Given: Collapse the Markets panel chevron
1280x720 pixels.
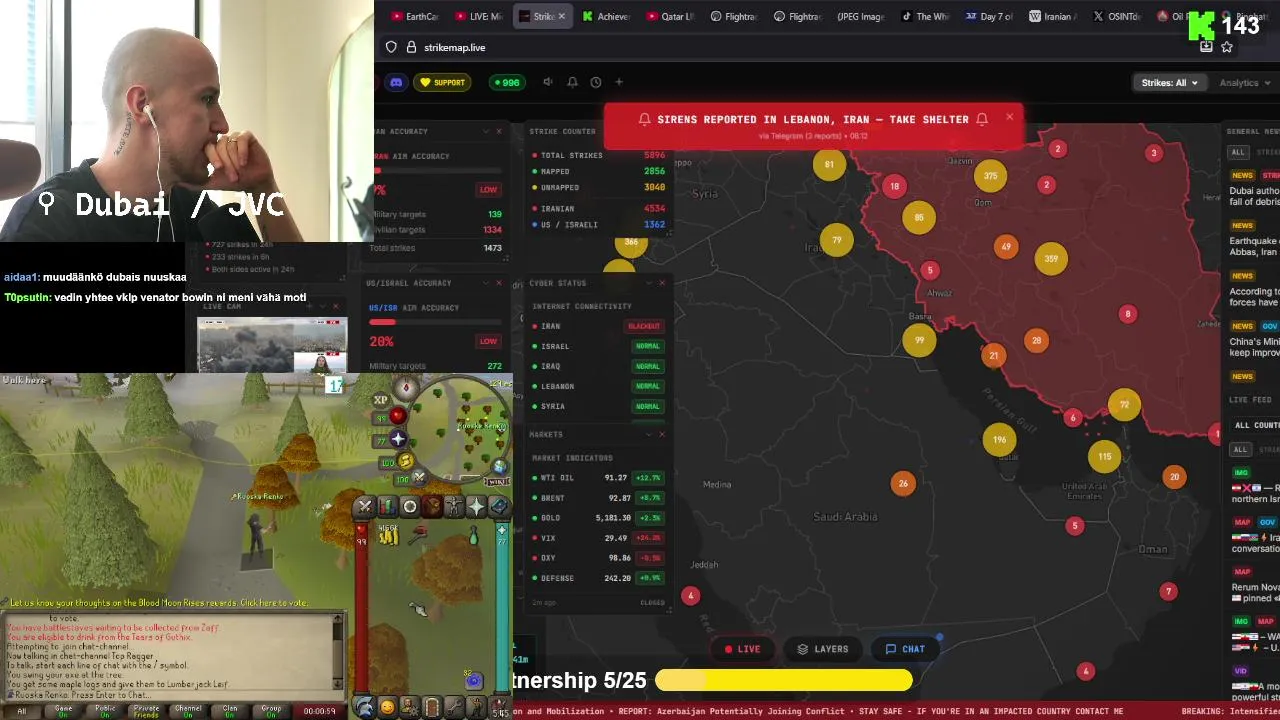Looking at the screenshot, I should point(647,434).
